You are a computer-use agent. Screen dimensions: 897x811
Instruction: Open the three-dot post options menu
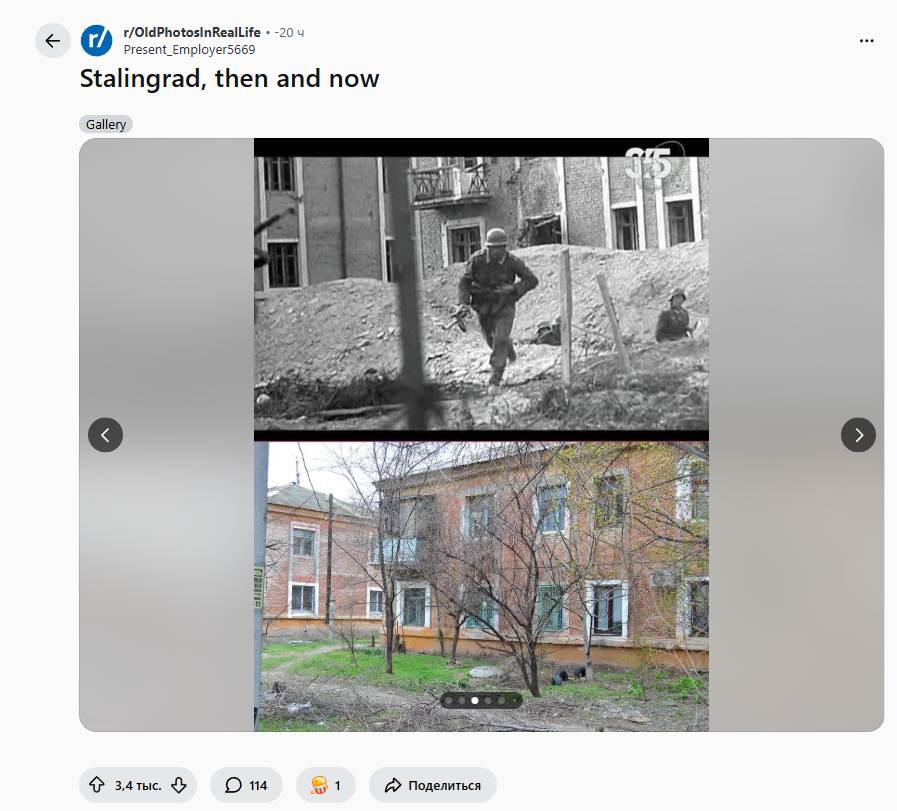coord(866,41)
